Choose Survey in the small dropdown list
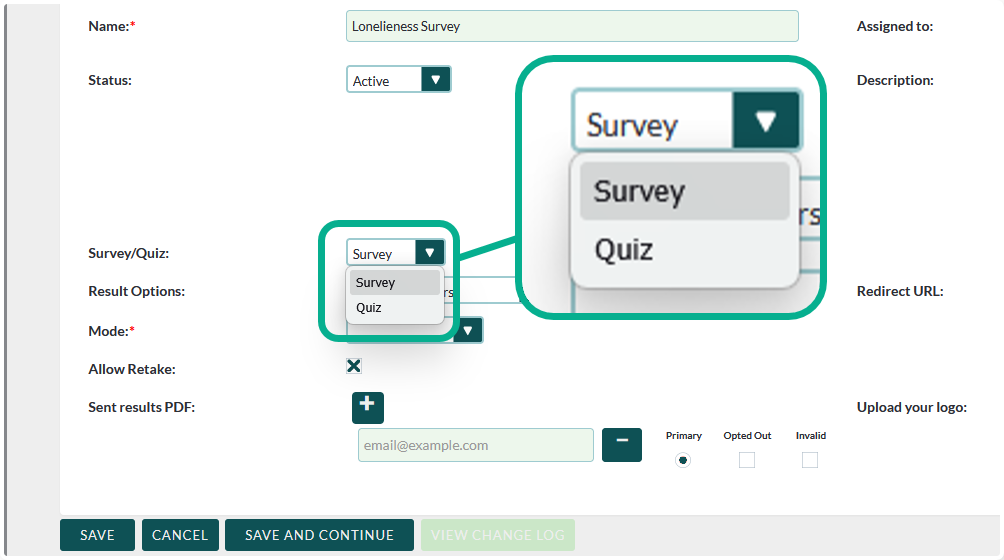Screen dimensions: 1004x560 coord(395,283)
